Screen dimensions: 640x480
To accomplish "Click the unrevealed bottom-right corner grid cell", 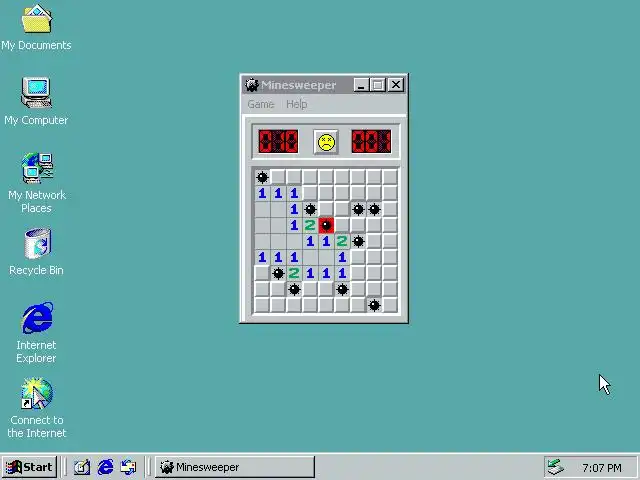I will coord(390,305).
